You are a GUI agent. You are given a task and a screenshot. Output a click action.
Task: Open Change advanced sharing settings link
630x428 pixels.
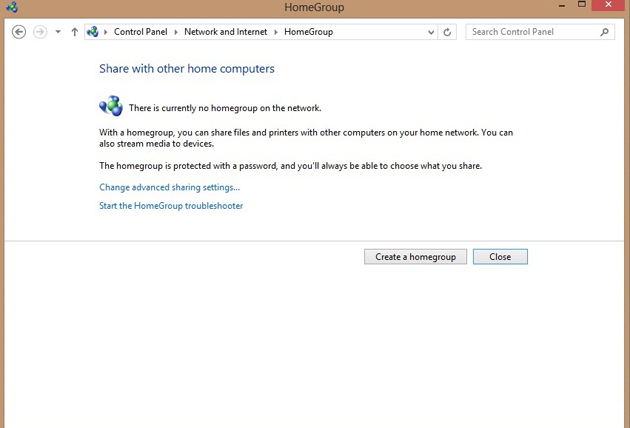[169, 187]
